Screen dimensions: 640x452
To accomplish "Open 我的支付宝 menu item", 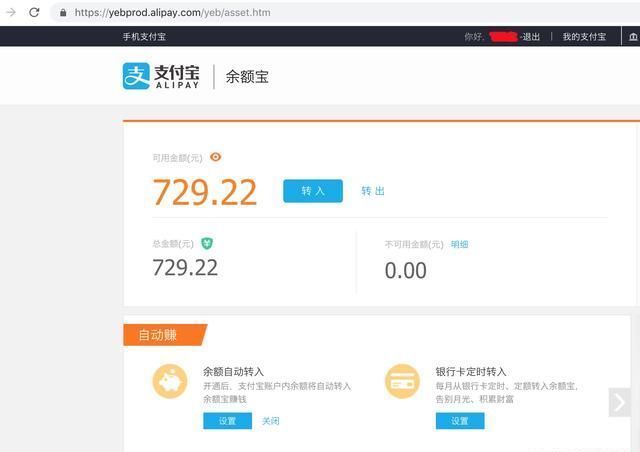I will click(x=584, y=37).
